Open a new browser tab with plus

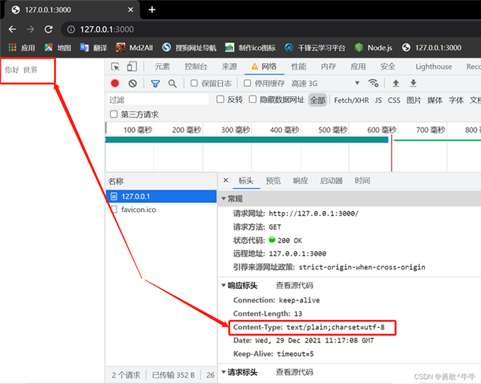click(152, 10)
